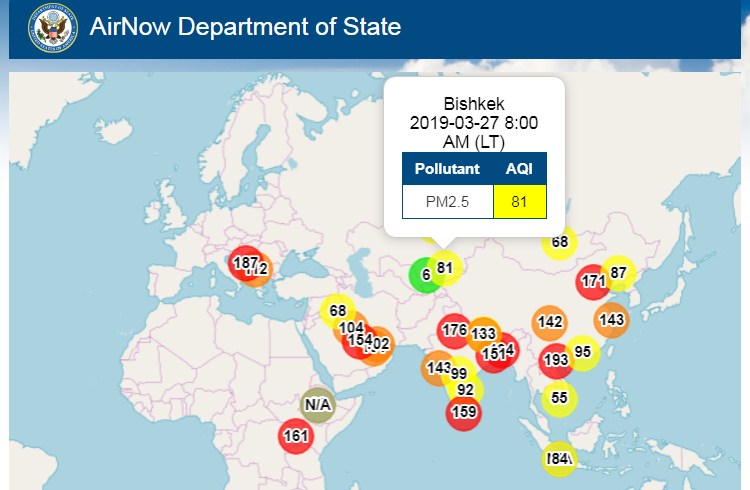Click the Pollutant column header in popup
The width and height of the screenshot is (750, 490).
pyautogui.click(x=448, y=169)
